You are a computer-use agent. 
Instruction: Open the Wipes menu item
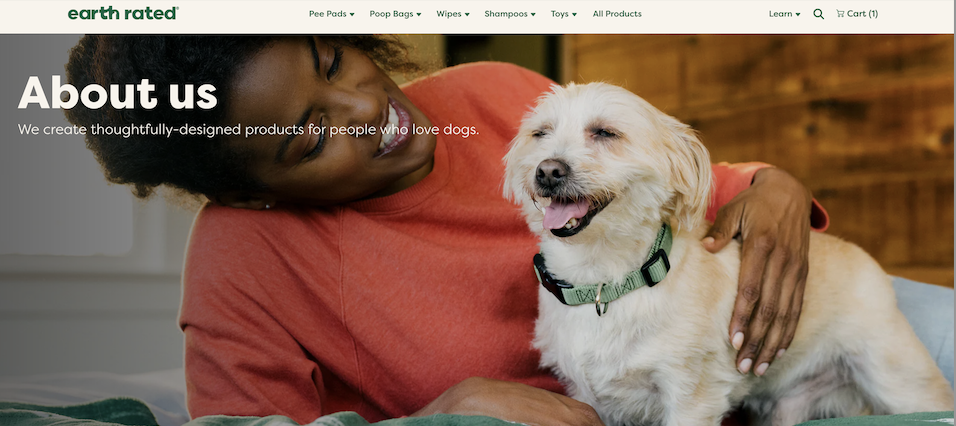coord(449,14)
